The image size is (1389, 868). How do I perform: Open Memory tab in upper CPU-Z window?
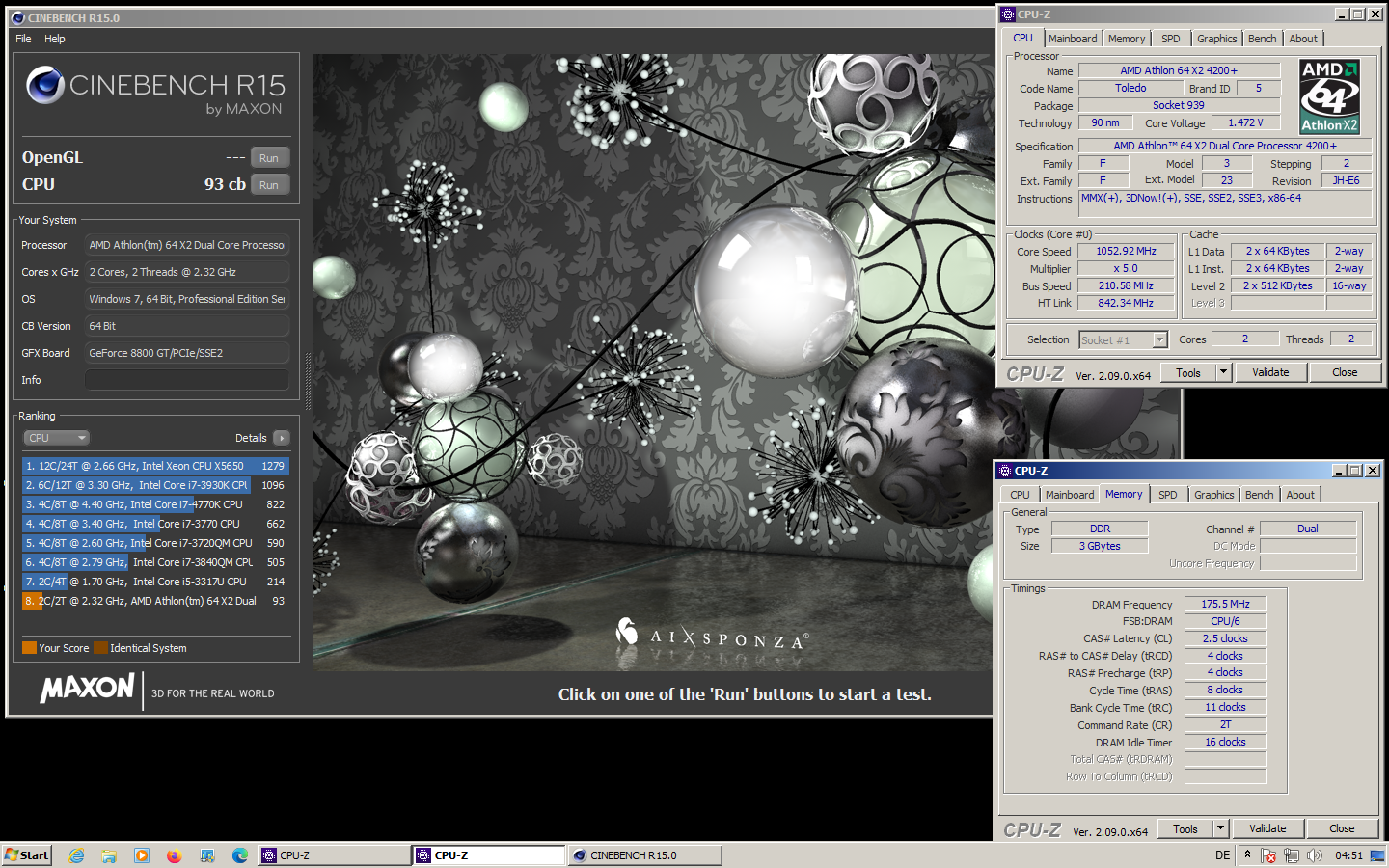click(1127, 39)
